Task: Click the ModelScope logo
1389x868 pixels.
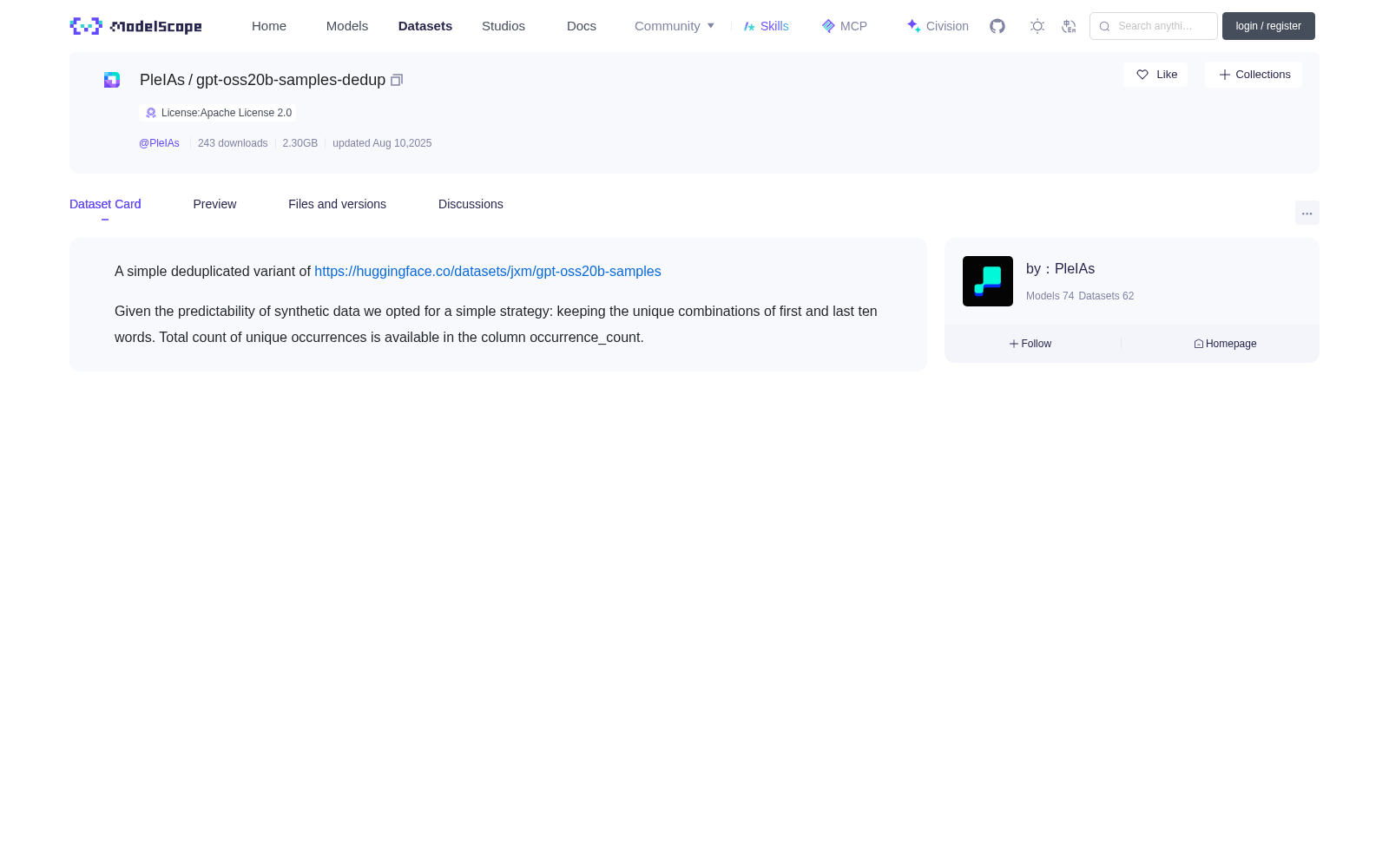Action: [136, 26]
